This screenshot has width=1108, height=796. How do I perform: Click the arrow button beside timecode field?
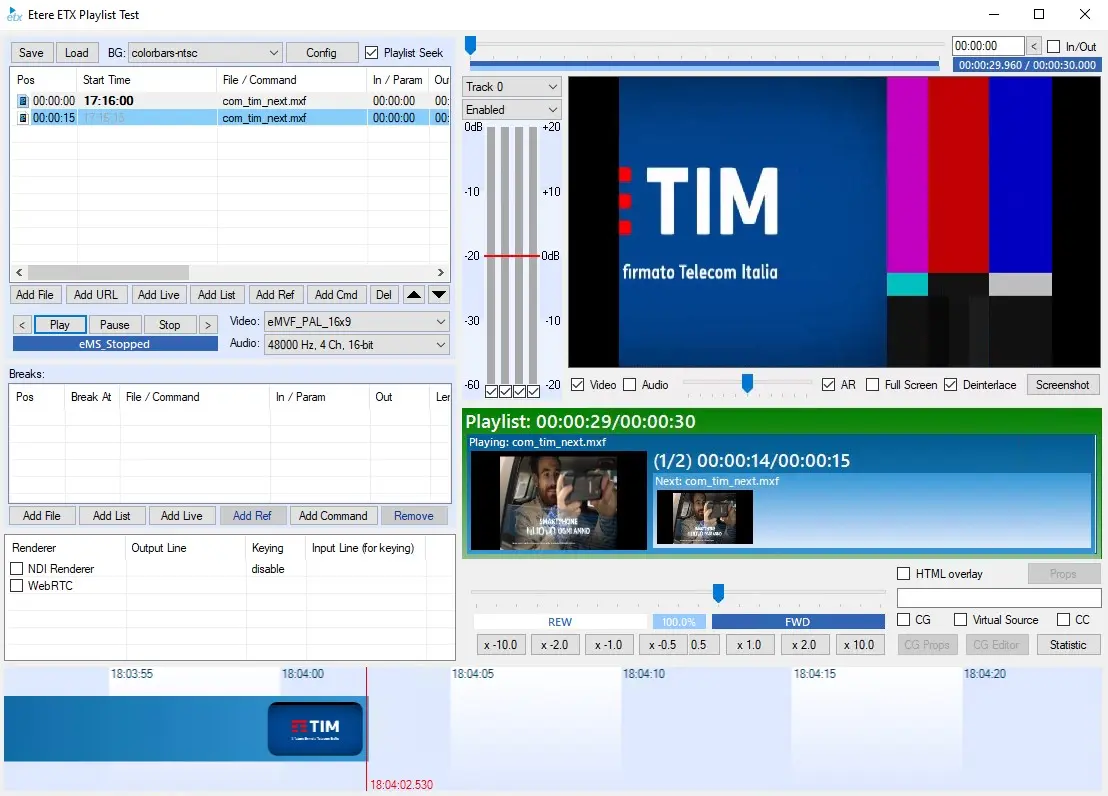[1034, 46]
